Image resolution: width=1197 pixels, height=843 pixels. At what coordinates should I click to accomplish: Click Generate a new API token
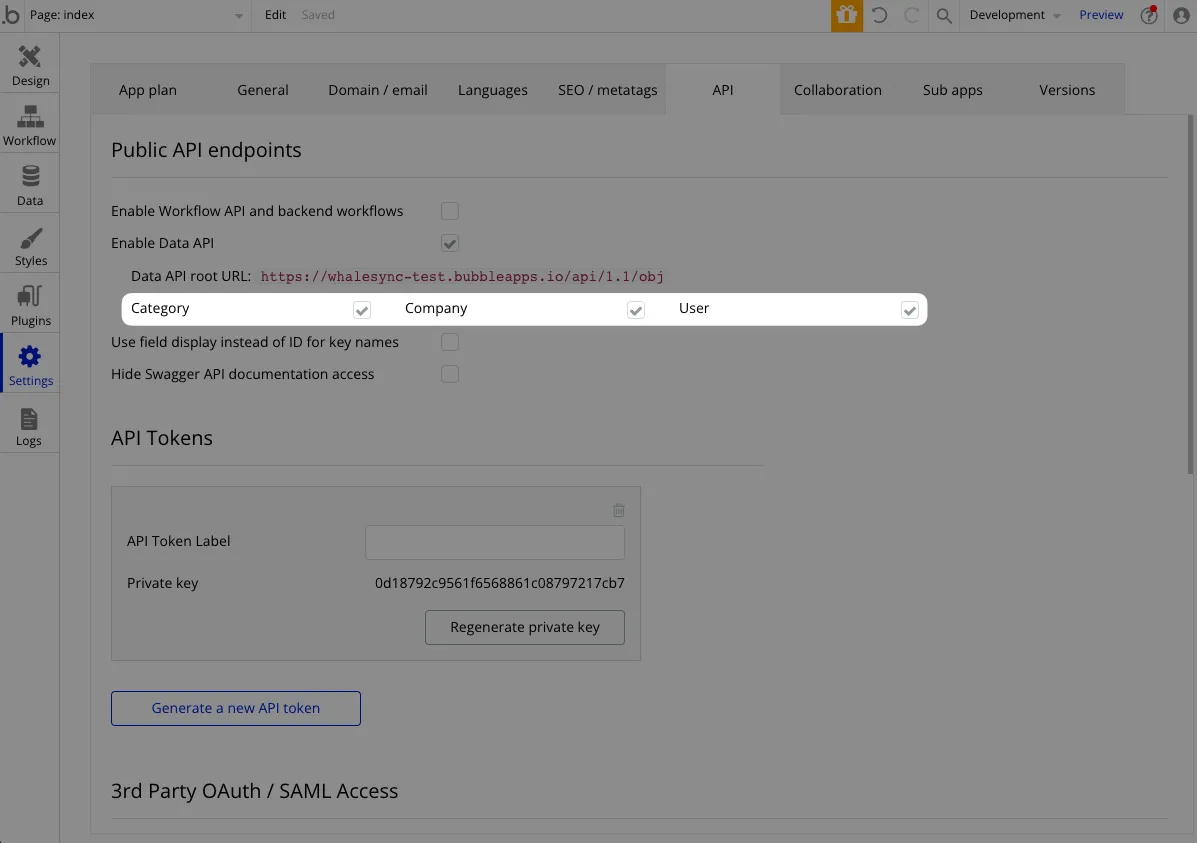coord(236,709)
